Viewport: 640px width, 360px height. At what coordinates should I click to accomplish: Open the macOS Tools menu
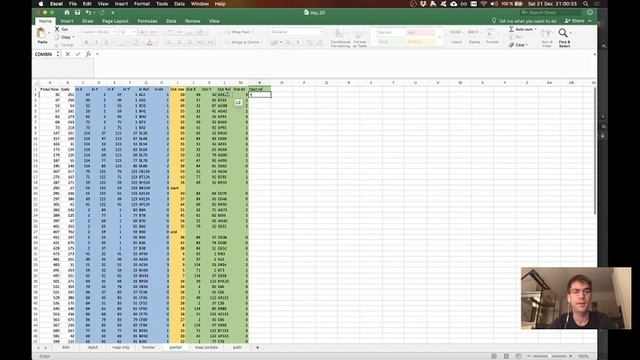[162, 4]
